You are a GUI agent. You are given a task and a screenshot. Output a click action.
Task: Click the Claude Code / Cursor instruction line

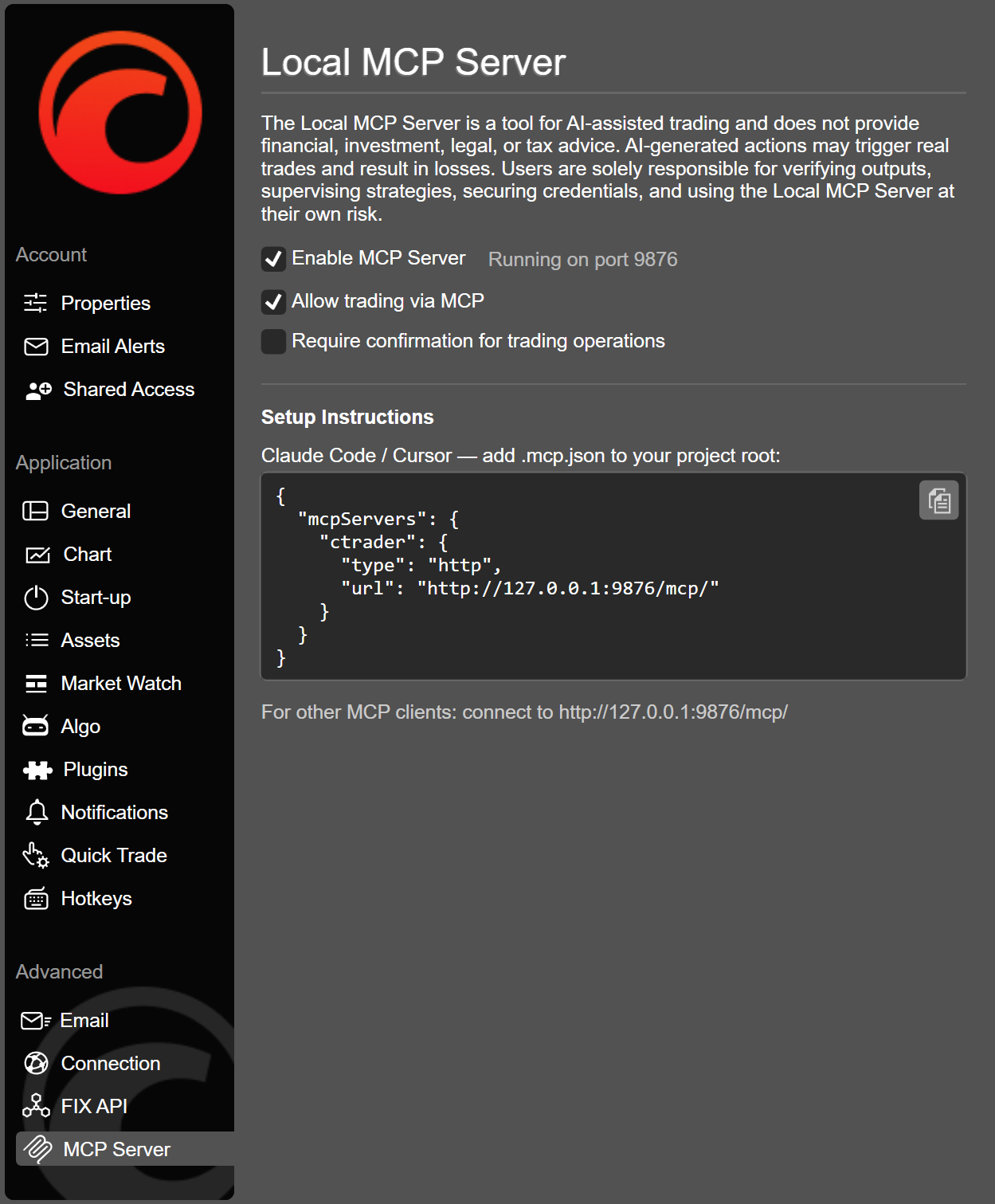coord(521,456)
